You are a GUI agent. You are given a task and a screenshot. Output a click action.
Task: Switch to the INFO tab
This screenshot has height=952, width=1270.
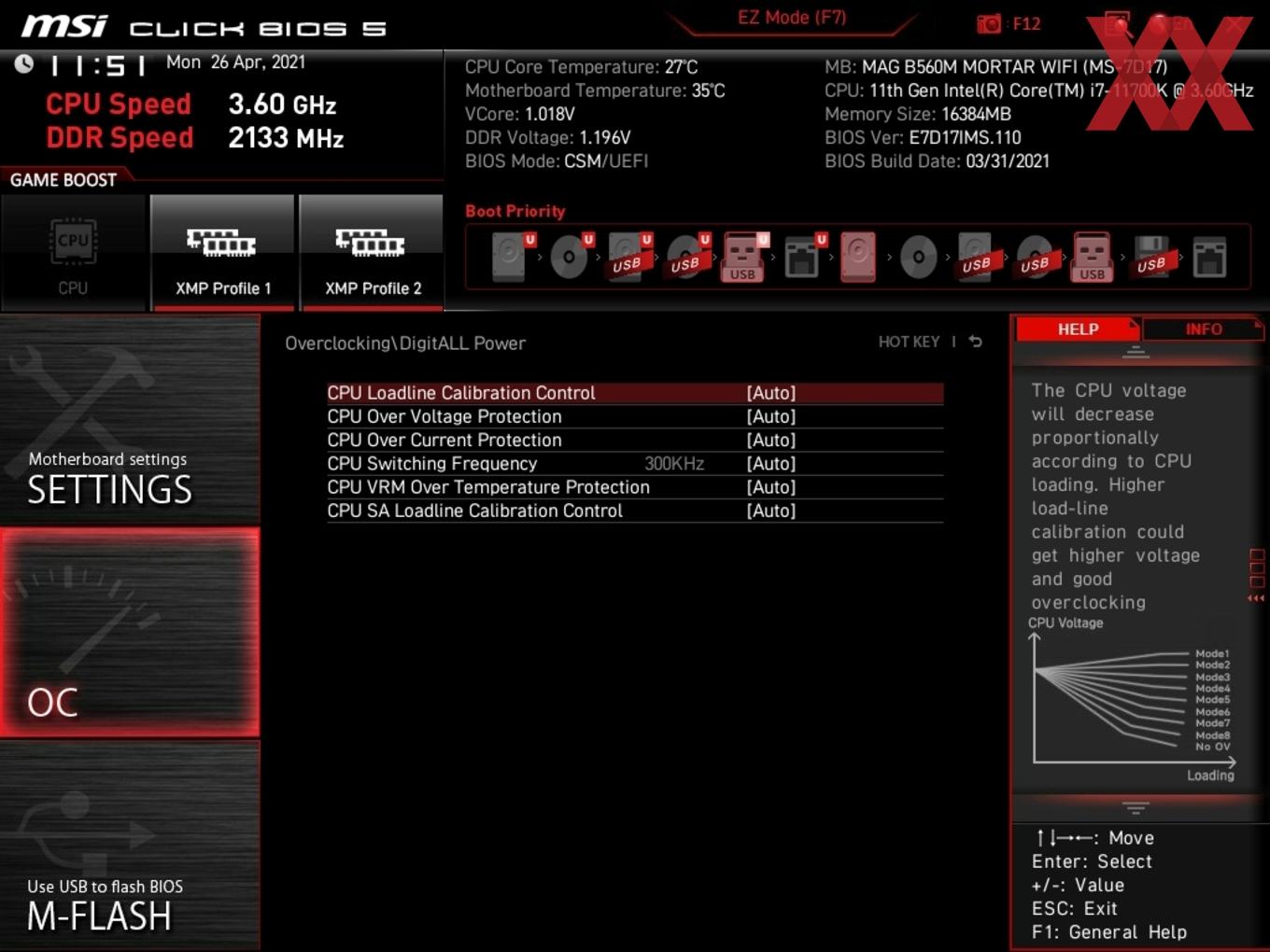[1204, 329]
